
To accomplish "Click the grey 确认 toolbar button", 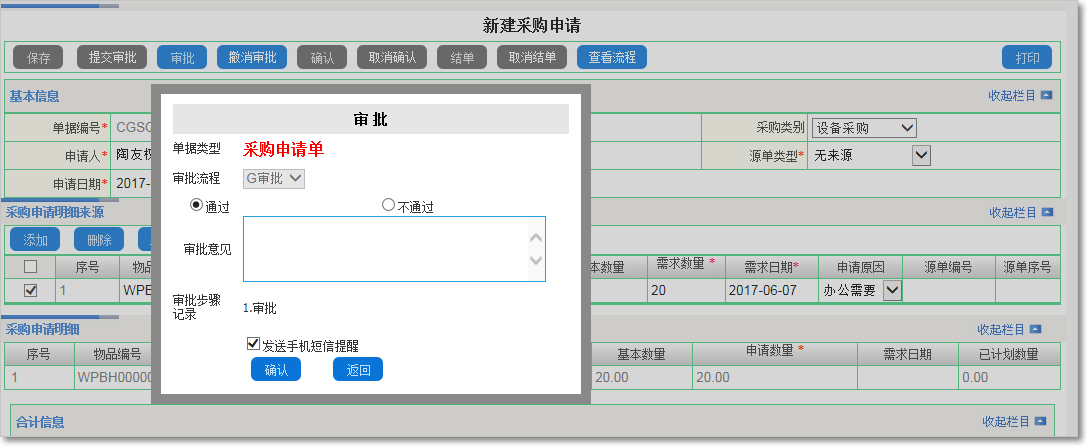I will click(322, 58).
